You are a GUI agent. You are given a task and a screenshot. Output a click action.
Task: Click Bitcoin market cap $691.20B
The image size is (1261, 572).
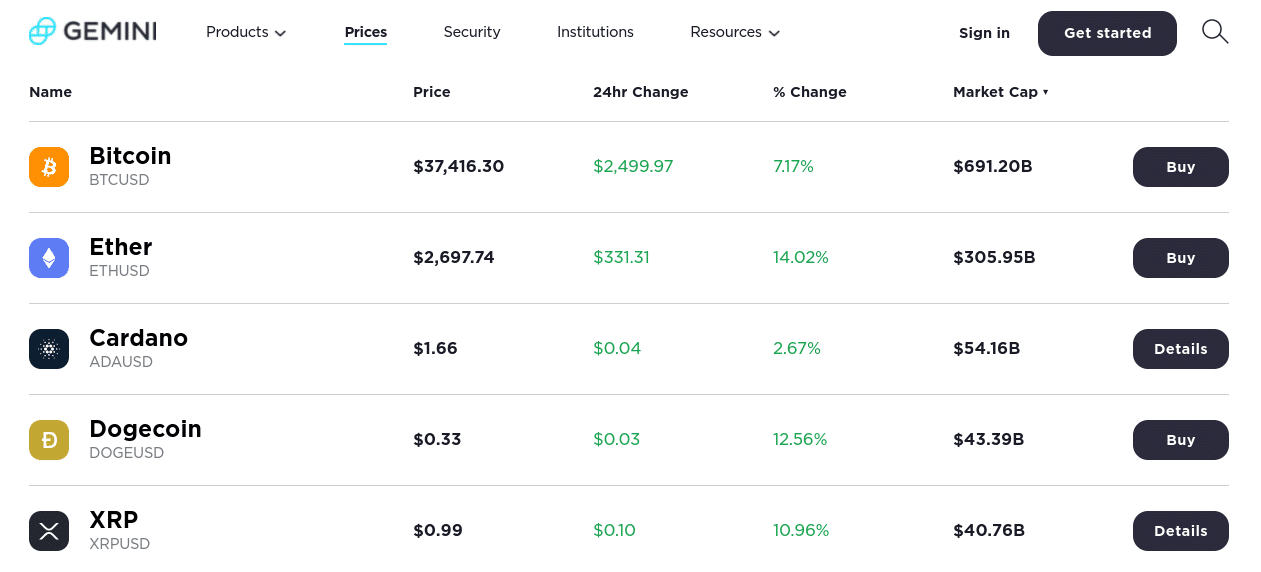tap(993, 167)
